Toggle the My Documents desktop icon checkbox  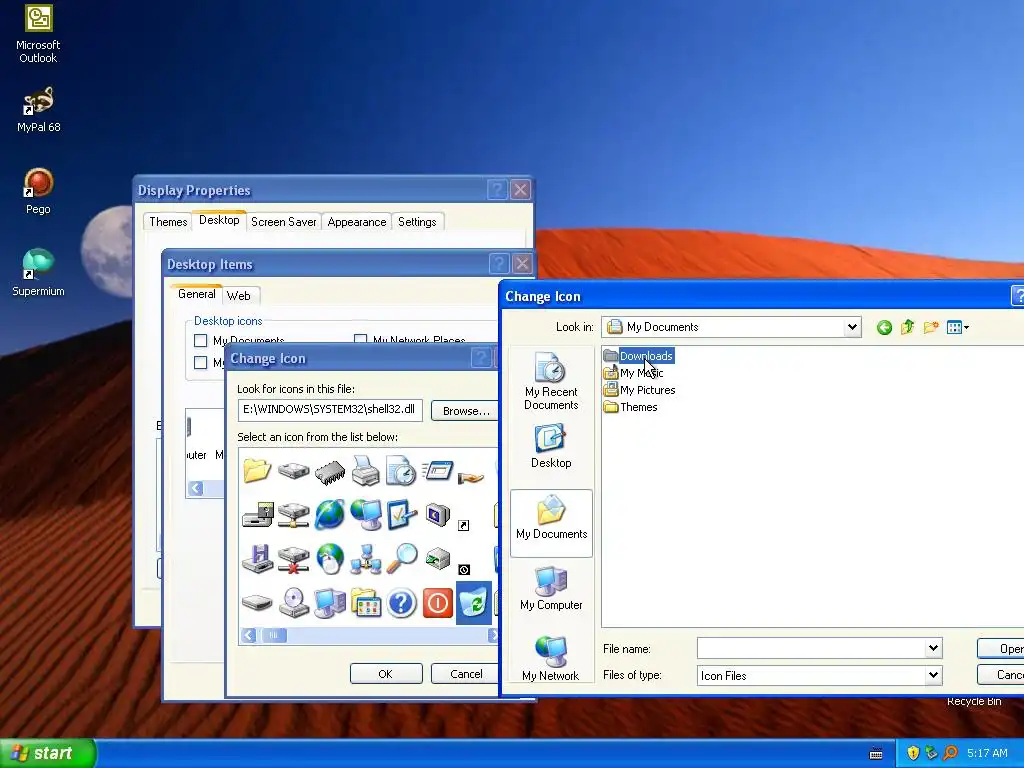[x=200, y=340]
